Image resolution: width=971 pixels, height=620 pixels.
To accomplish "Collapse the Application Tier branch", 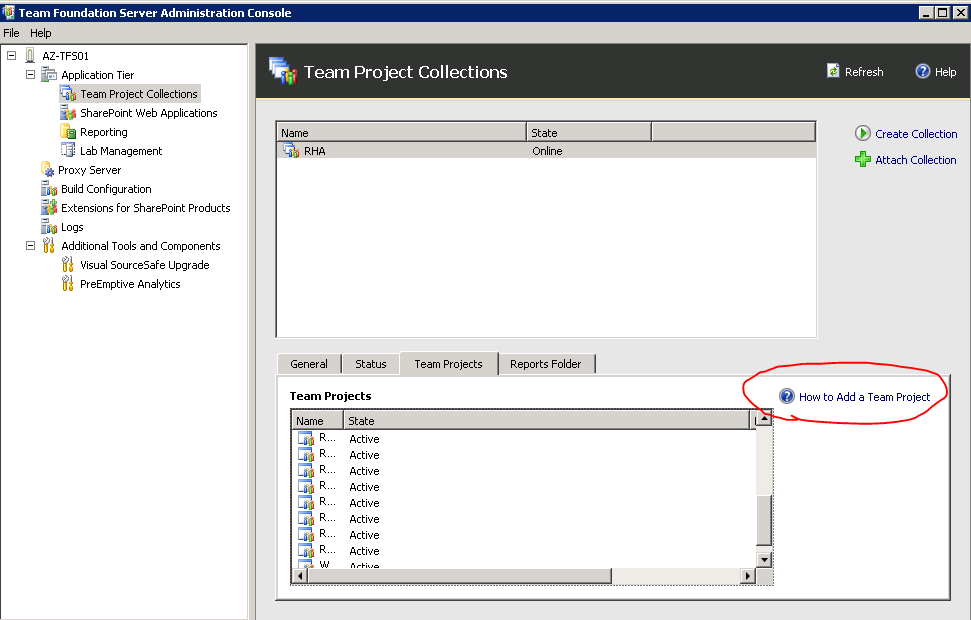I will 29,74.
